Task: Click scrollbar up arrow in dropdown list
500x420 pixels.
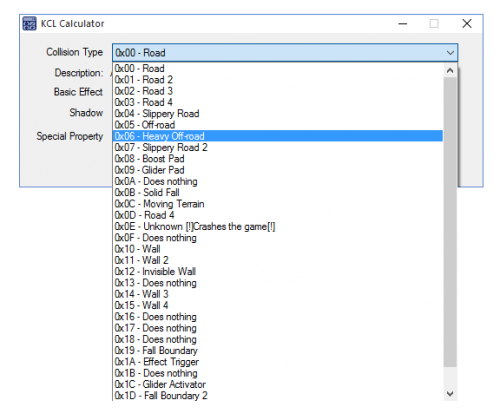Action: pos(450,71)
